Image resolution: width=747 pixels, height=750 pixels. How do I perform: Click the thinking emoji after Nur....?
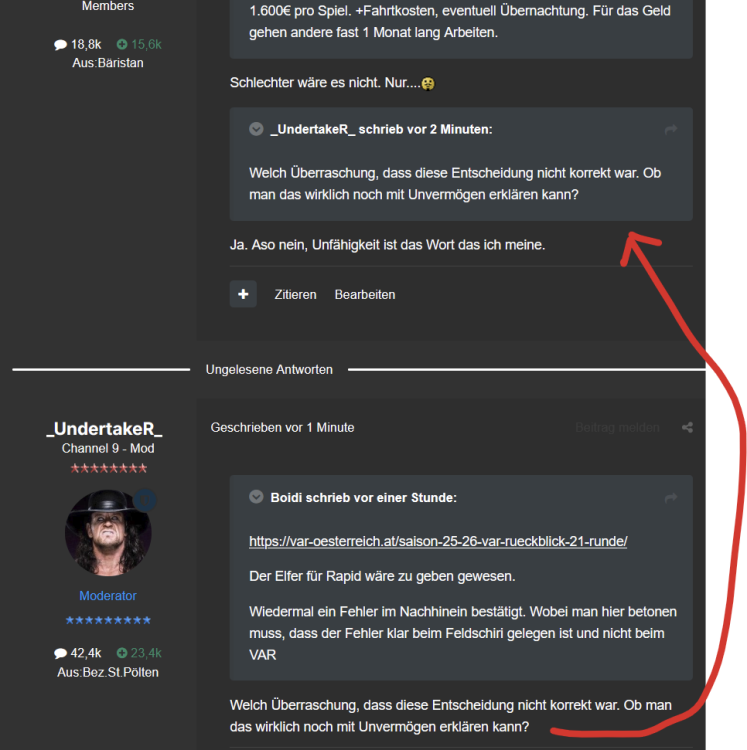click(x=428, y=84)
